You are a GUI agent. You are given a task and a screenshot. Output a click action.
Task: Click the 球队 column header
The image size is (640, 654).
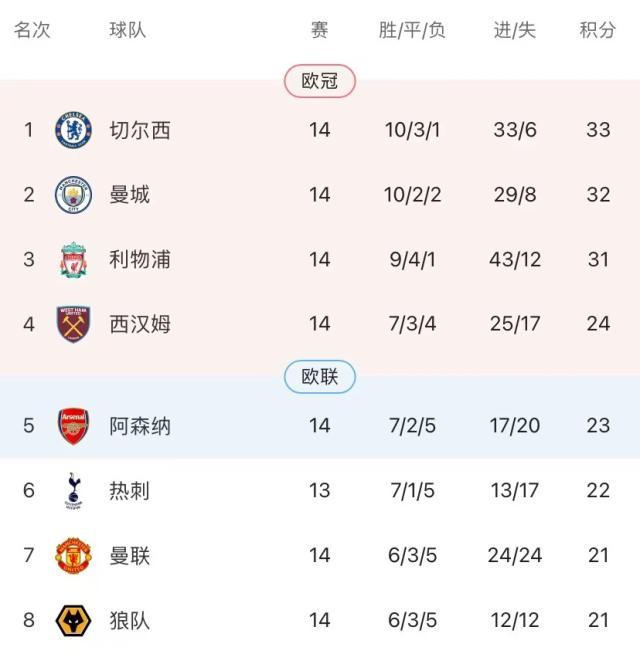coord(128,30)
